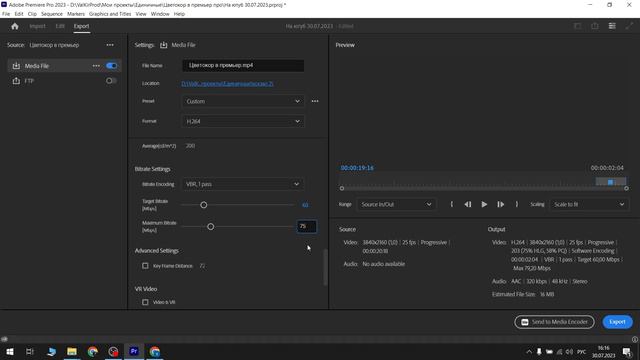Screen dimensions: 640x360
Task: Set Out point bracket in preview
Action: [x=517, y=204]
